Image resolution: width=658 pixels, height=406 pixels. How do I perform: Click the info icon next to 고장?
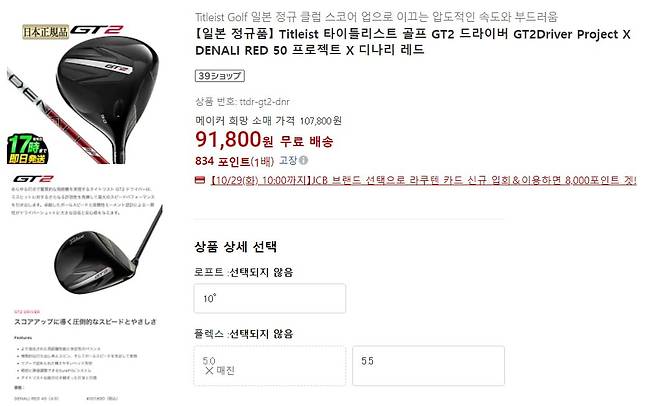tap(304, 160)
